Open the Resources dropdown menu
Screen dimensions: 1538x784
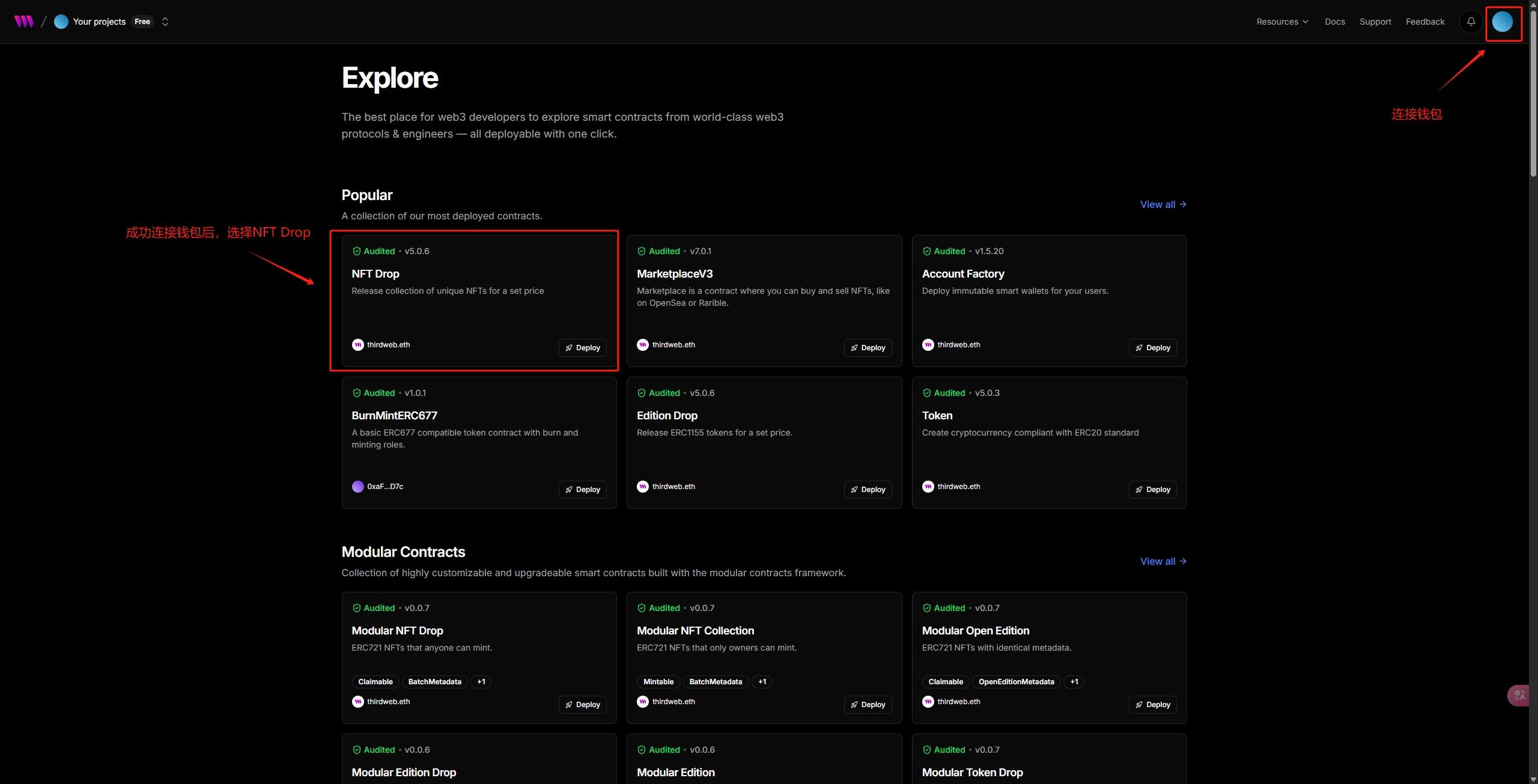pyautogui.click(x=1281, y=22)
